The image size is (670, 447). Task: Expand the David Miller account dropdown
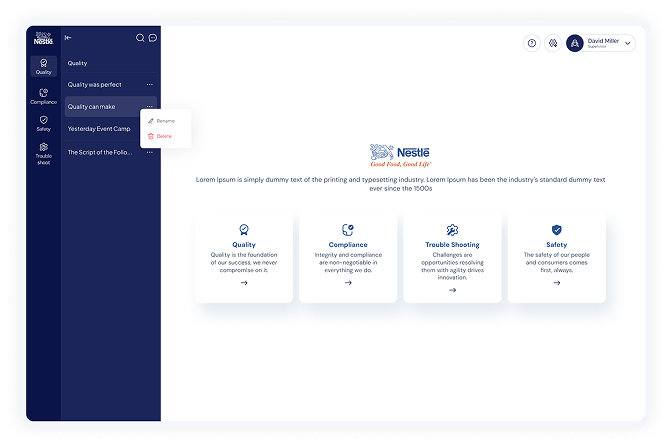point(628,43)
